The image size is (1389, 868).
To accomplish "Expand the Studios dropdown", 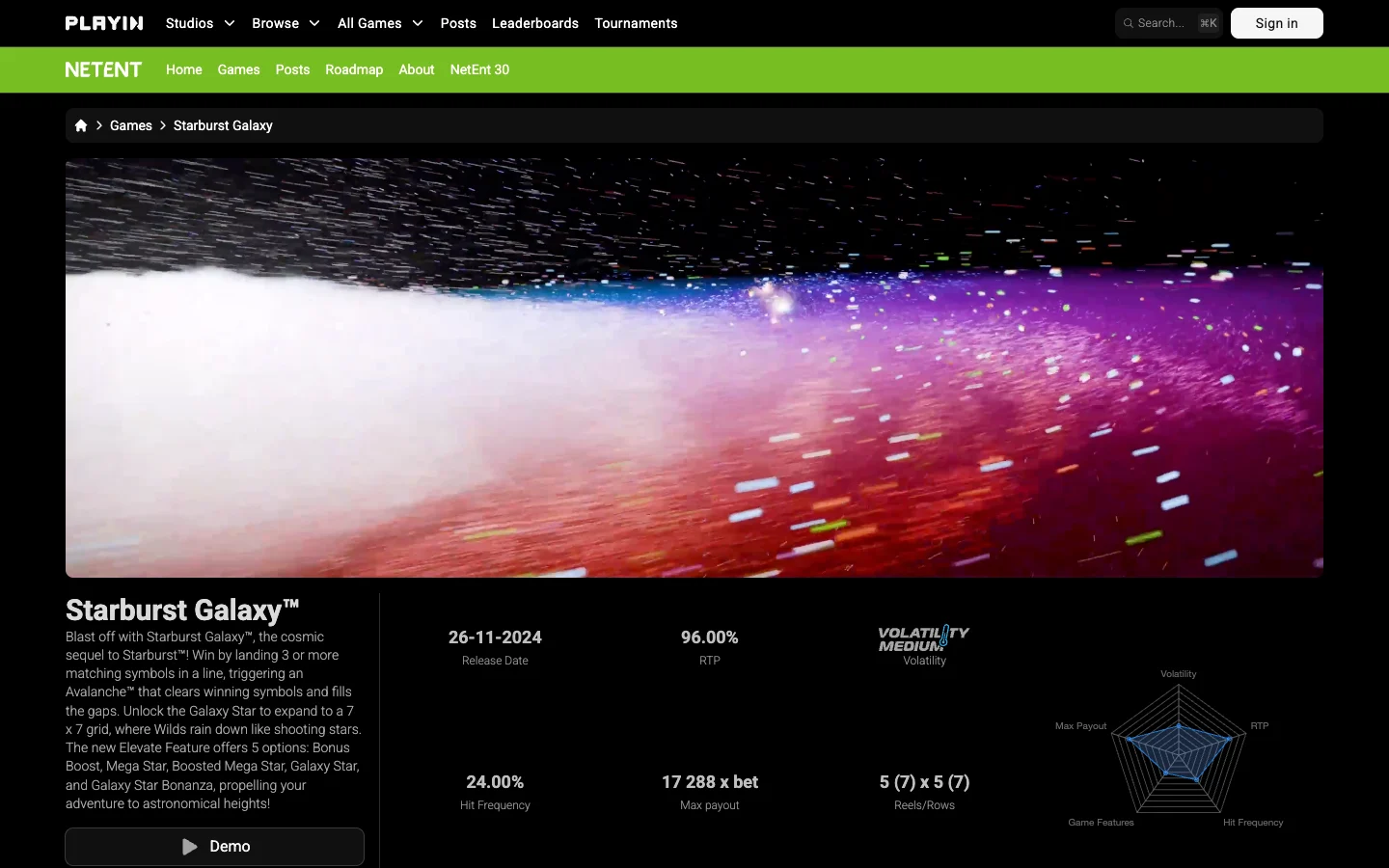I will [x=201, y=23].
